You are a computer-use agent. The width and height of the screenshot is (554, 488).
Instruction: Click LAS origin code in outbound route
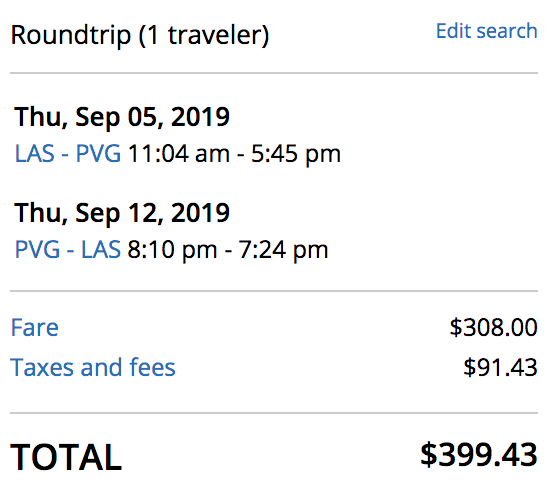pos(35,154)
